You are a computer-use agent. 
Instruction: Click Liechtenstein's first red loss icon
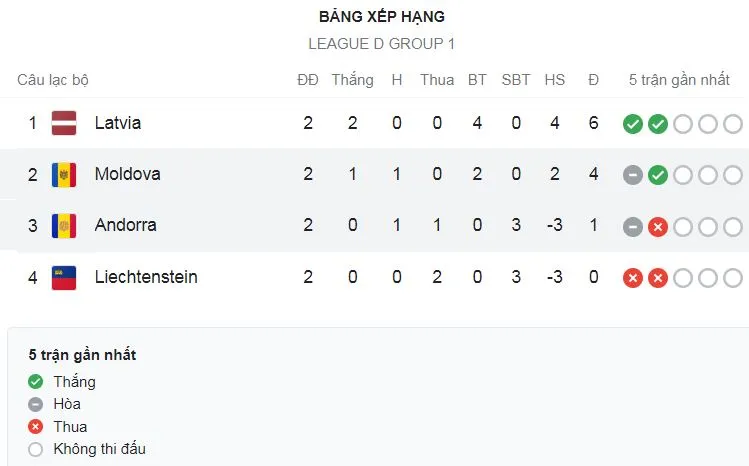pos(632,278)
